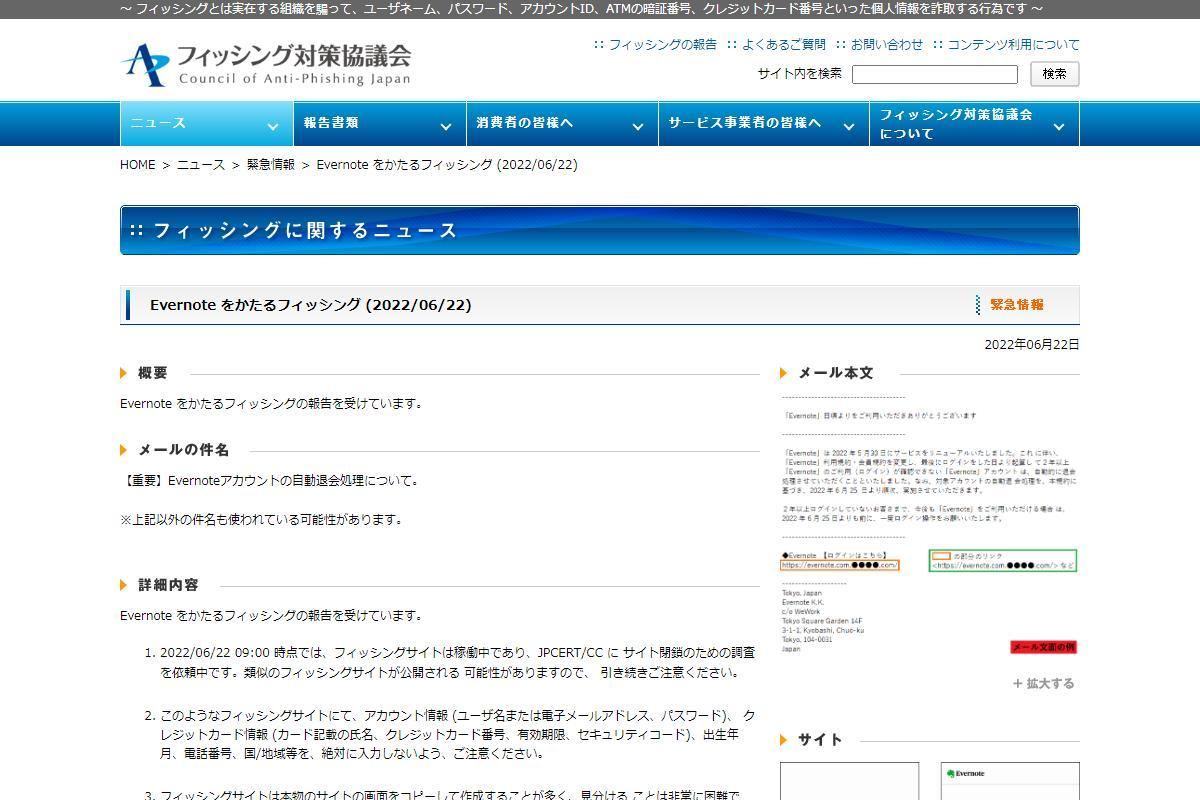Click the subject line 【重要】Evernoteアカウントの自動退会処理について。

[270, 481]
